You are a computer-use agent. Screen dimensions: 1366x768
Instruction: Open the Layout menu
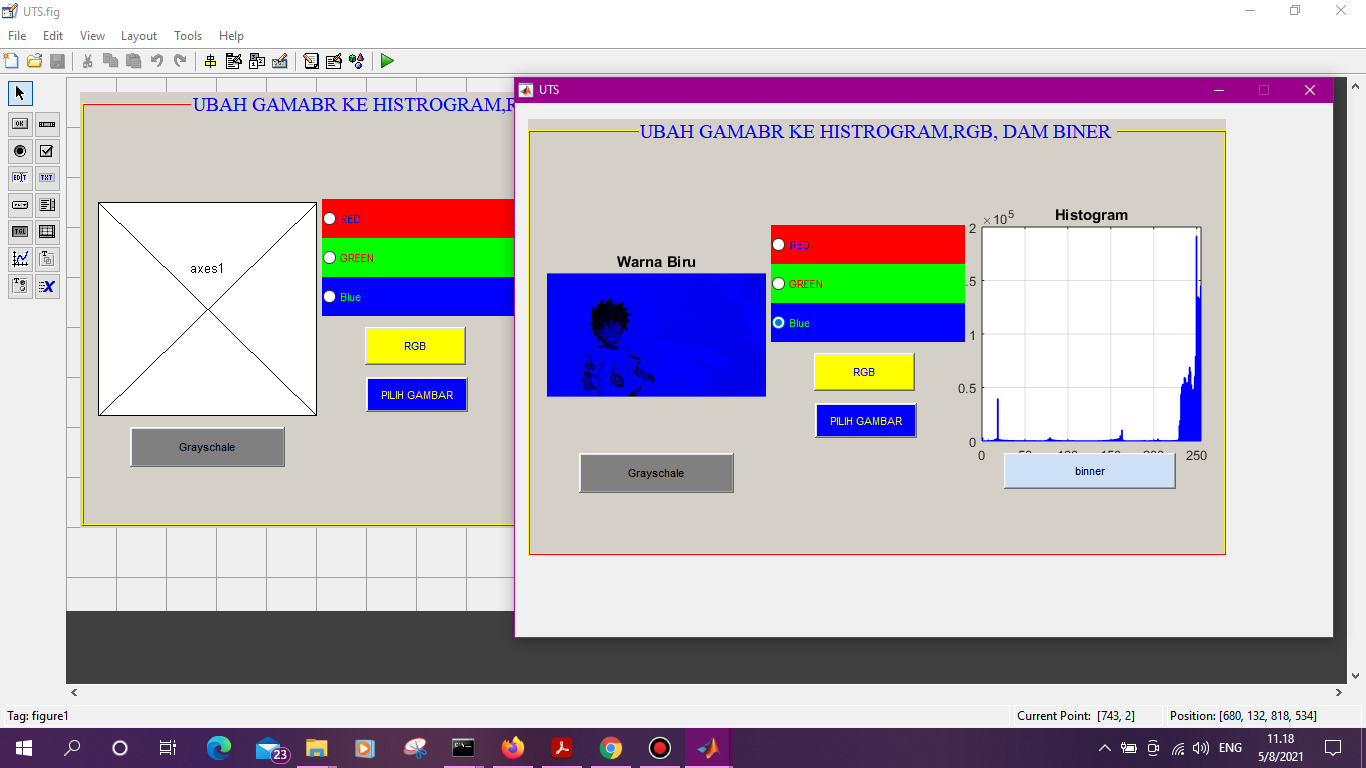pos(139,35)
